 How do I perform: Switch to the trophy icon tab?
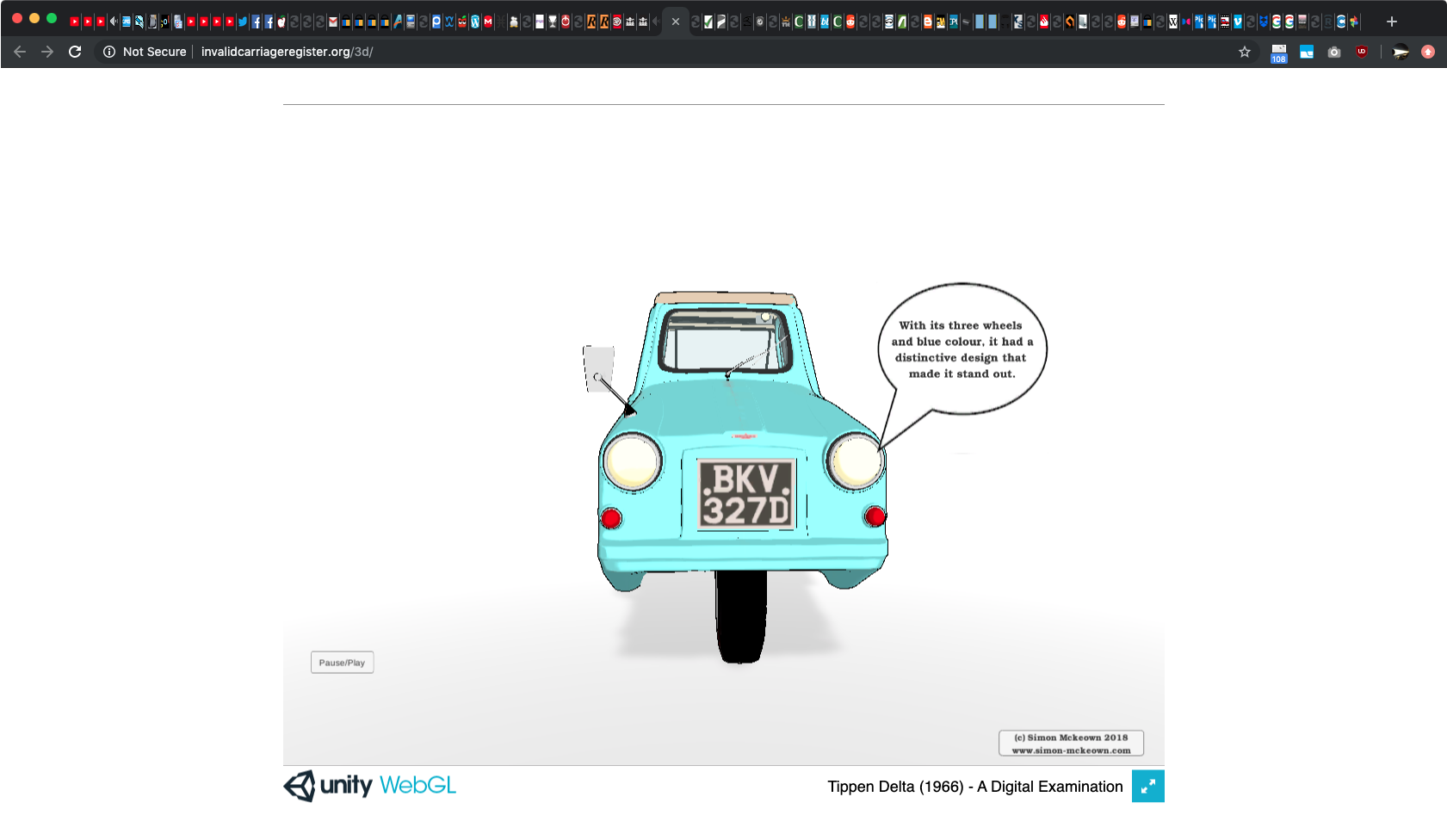coord(553,22)
